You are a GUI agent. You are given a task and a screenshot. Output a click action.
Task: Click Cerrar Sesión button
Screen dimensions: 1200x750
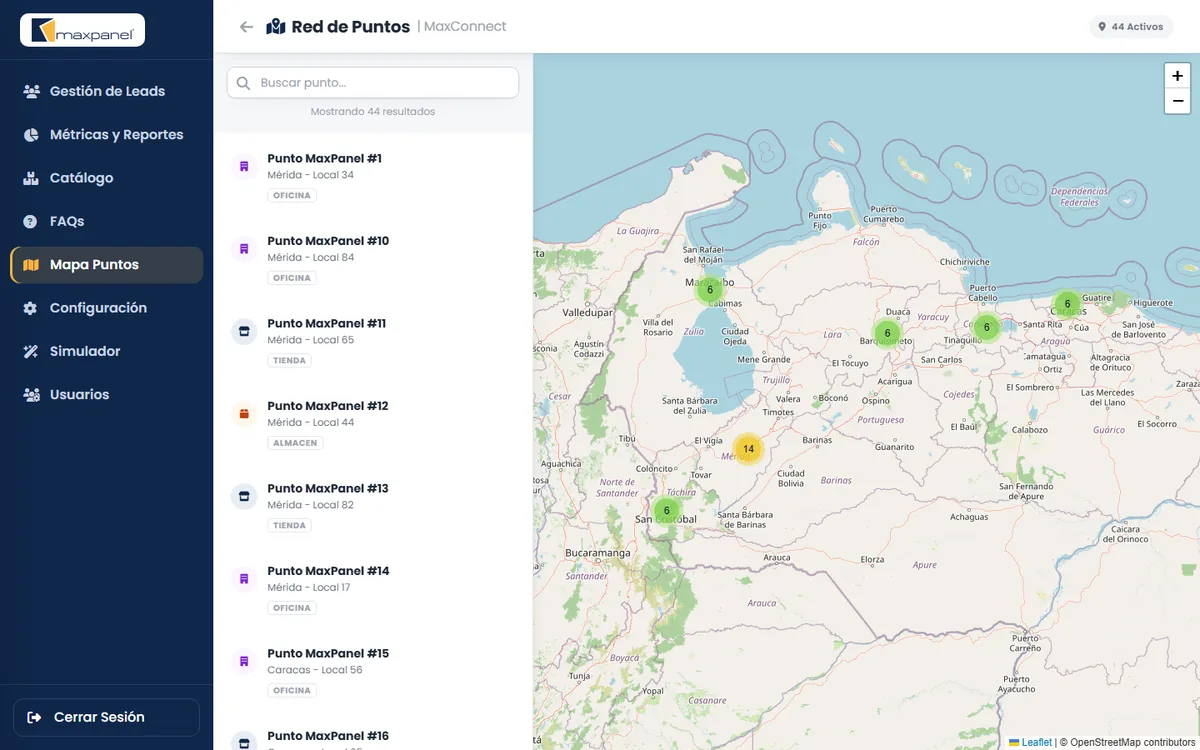pyautogui.click(x=106, y=717)
